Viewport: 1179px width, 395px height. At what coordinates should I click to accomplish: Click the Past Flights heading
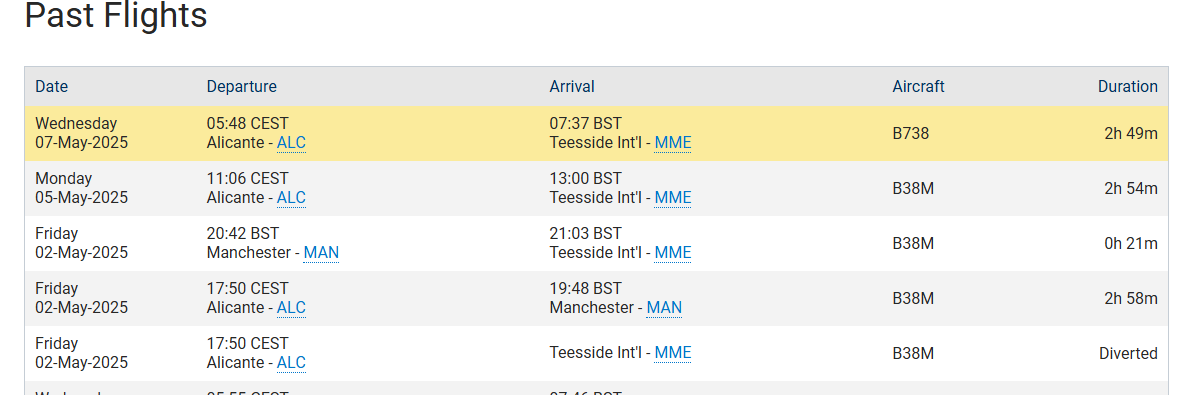[x=116, y=15]
